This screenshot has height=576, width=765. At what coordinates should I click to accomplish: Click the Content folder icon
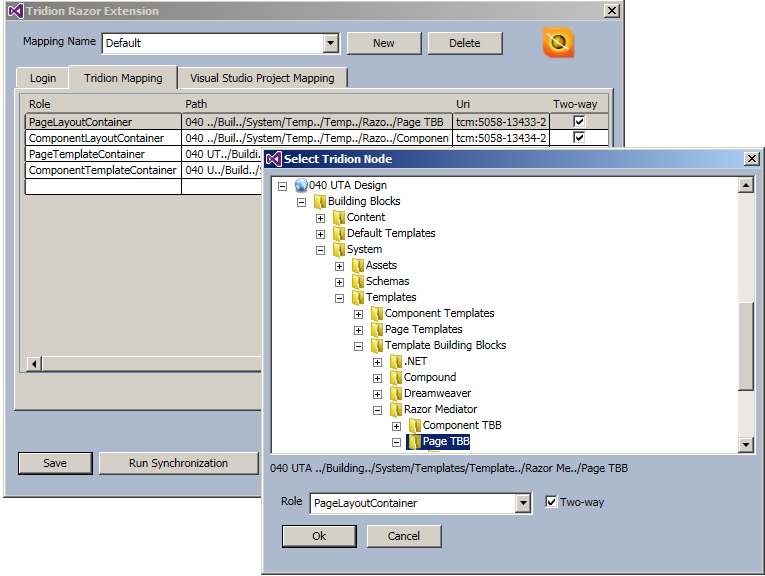(x=339, y=218)
